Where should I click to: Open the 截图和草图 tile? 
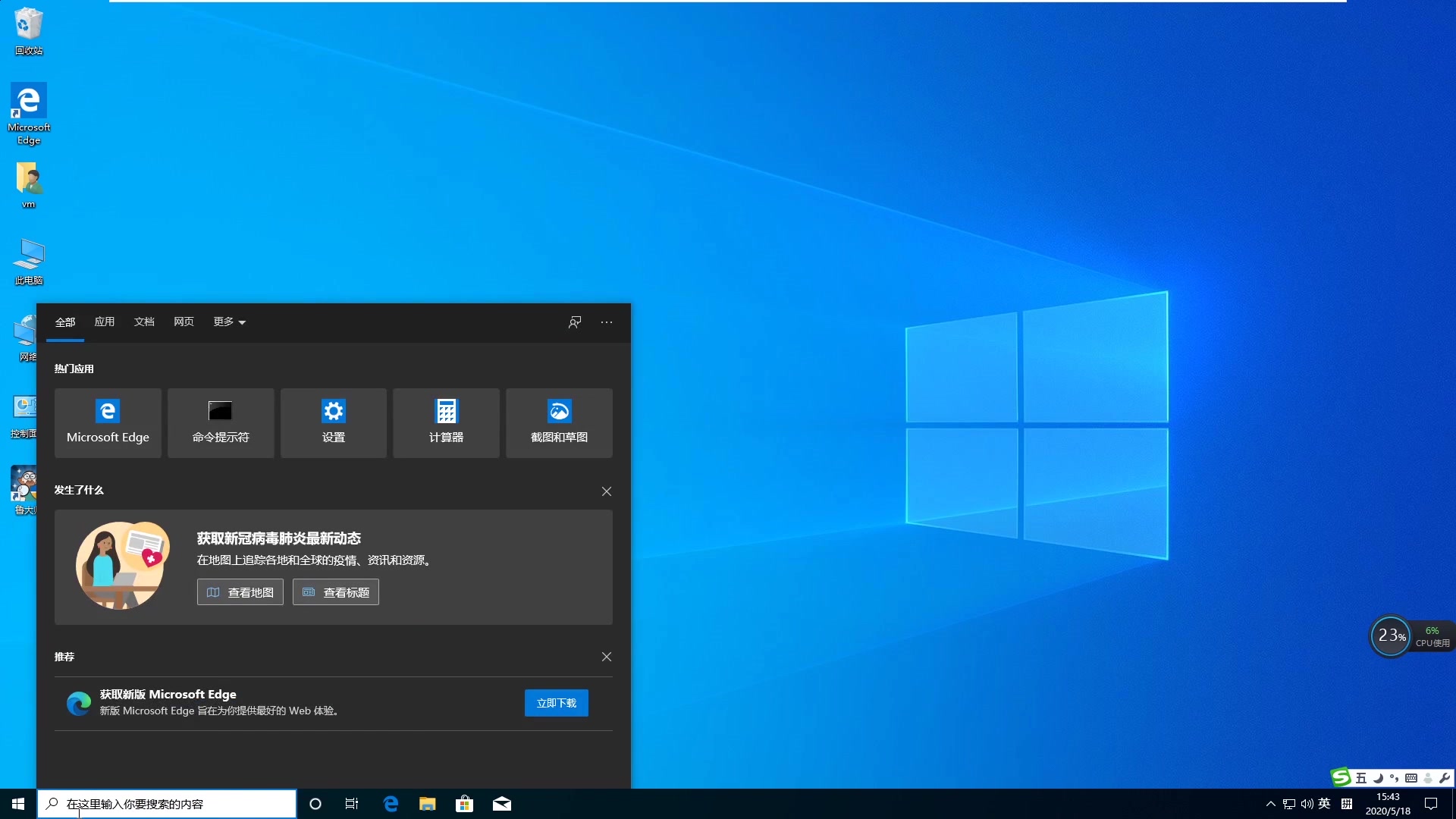tap(559, 422)
